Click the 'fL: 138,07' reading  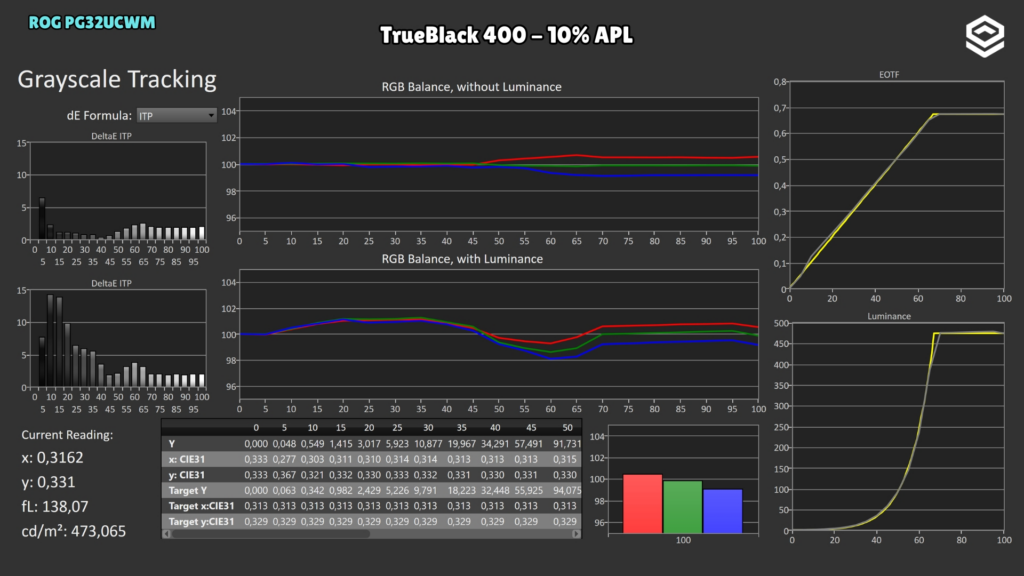[55, 506]
